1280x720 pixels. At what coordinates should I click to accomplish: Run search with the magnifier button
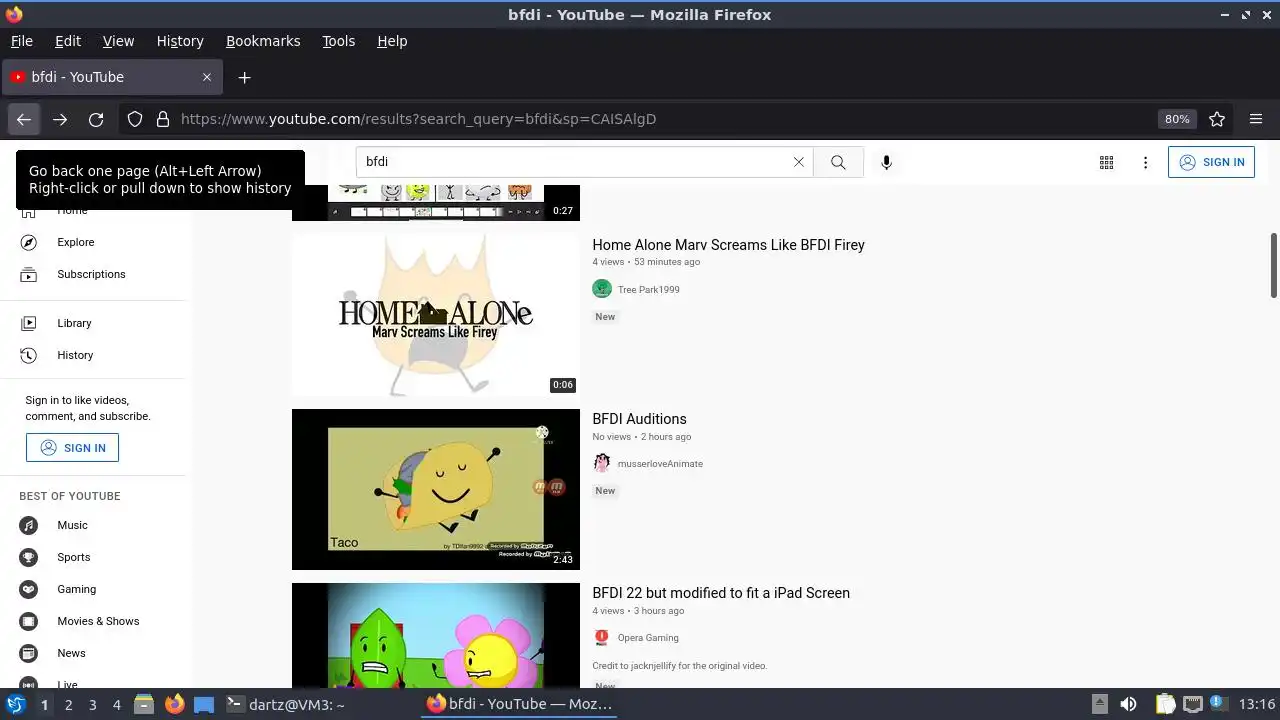838,162
